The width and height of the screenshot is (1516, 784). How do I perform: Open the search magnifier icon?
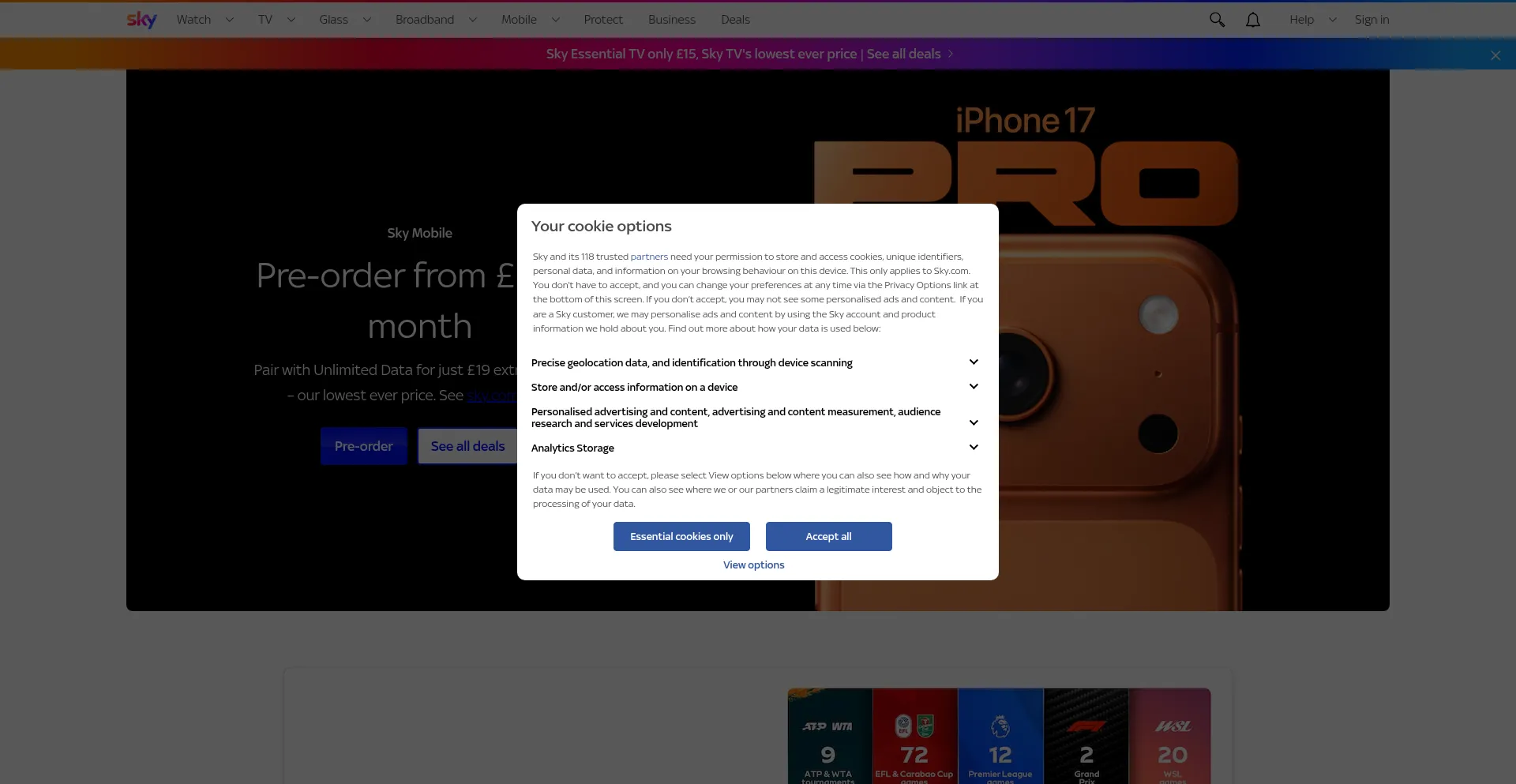point(1217,20)
